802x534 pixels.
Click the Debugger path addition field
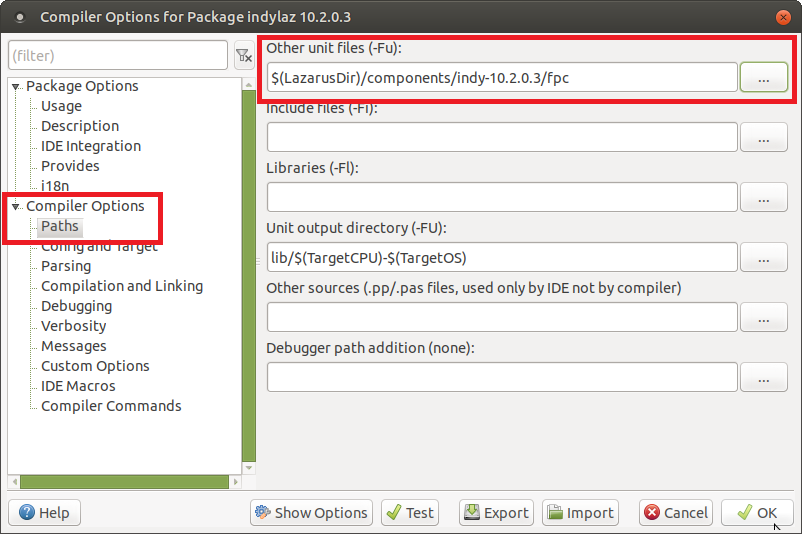point(502,377)
